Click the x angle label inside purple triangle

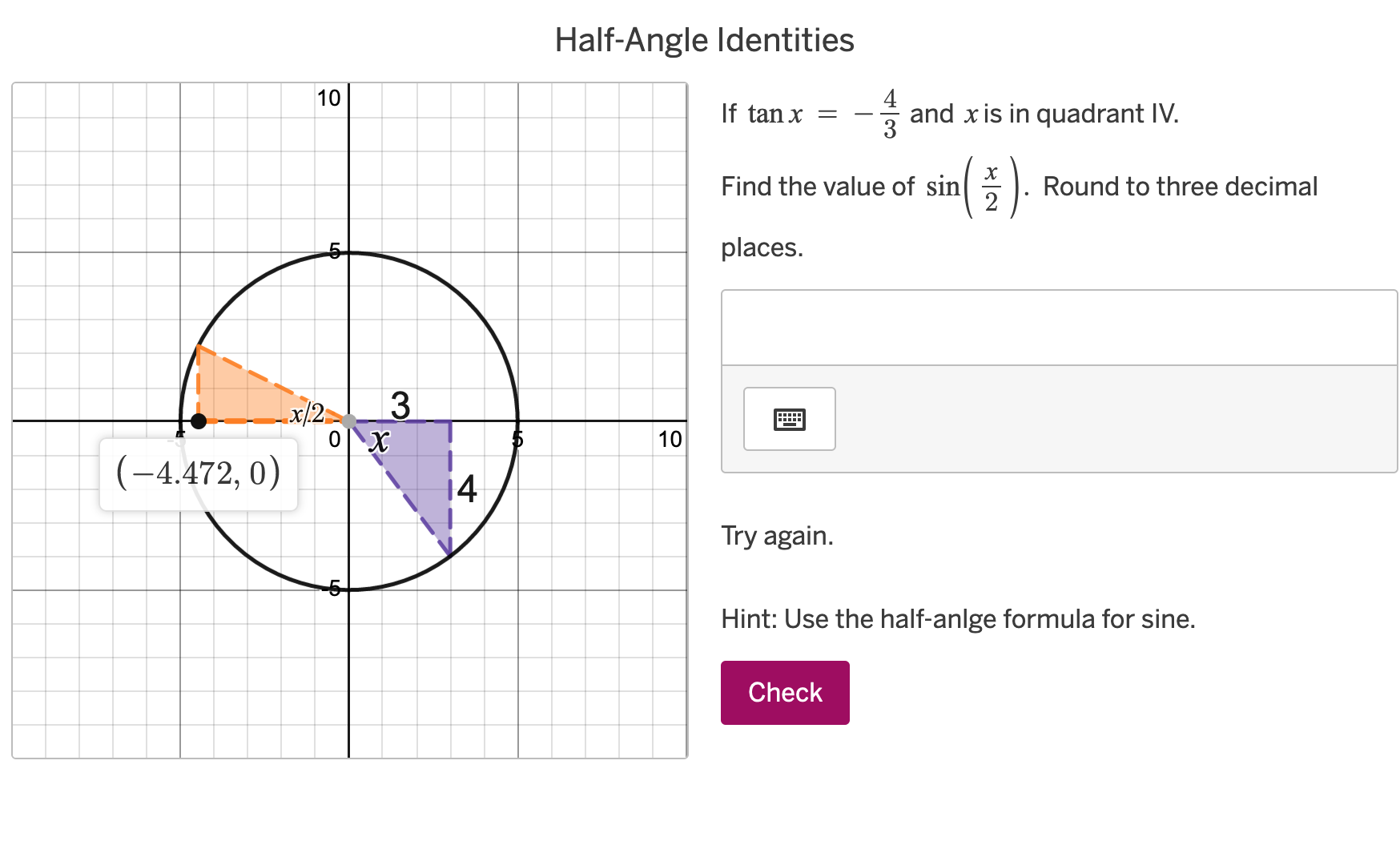pyautogui.click(x=376, y=441)
